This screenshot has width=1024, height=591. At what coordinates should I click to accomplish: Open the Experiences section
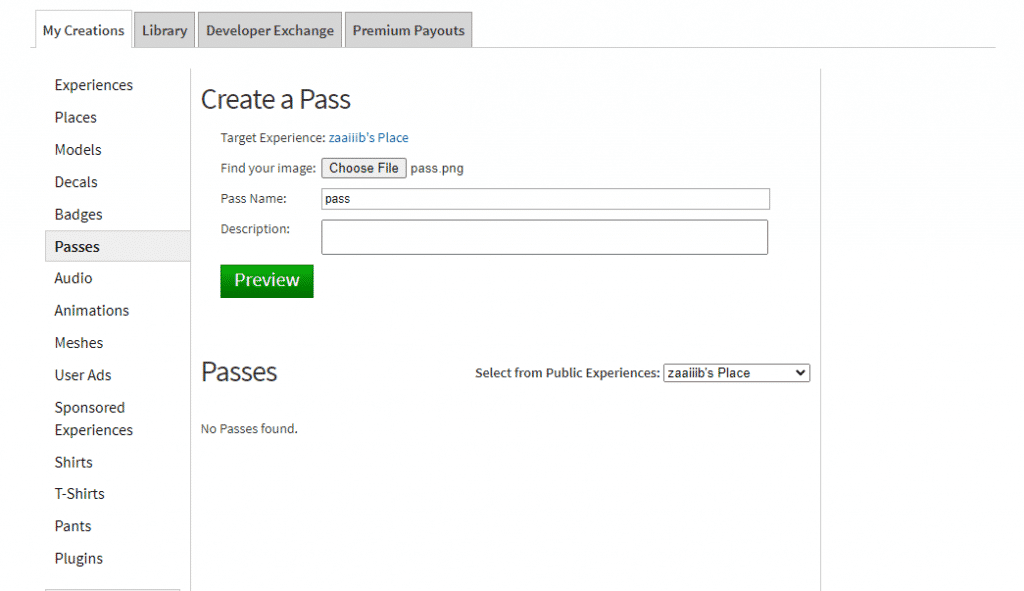[x=93, y=85]
